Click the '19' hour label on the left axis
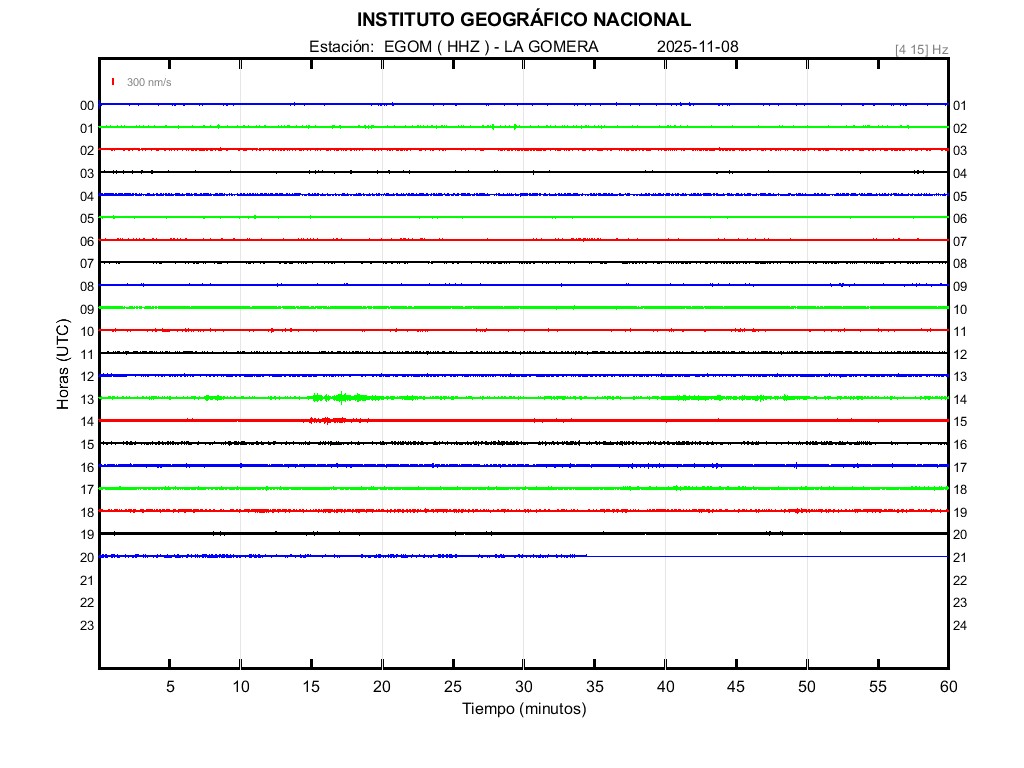 (87, 534)
